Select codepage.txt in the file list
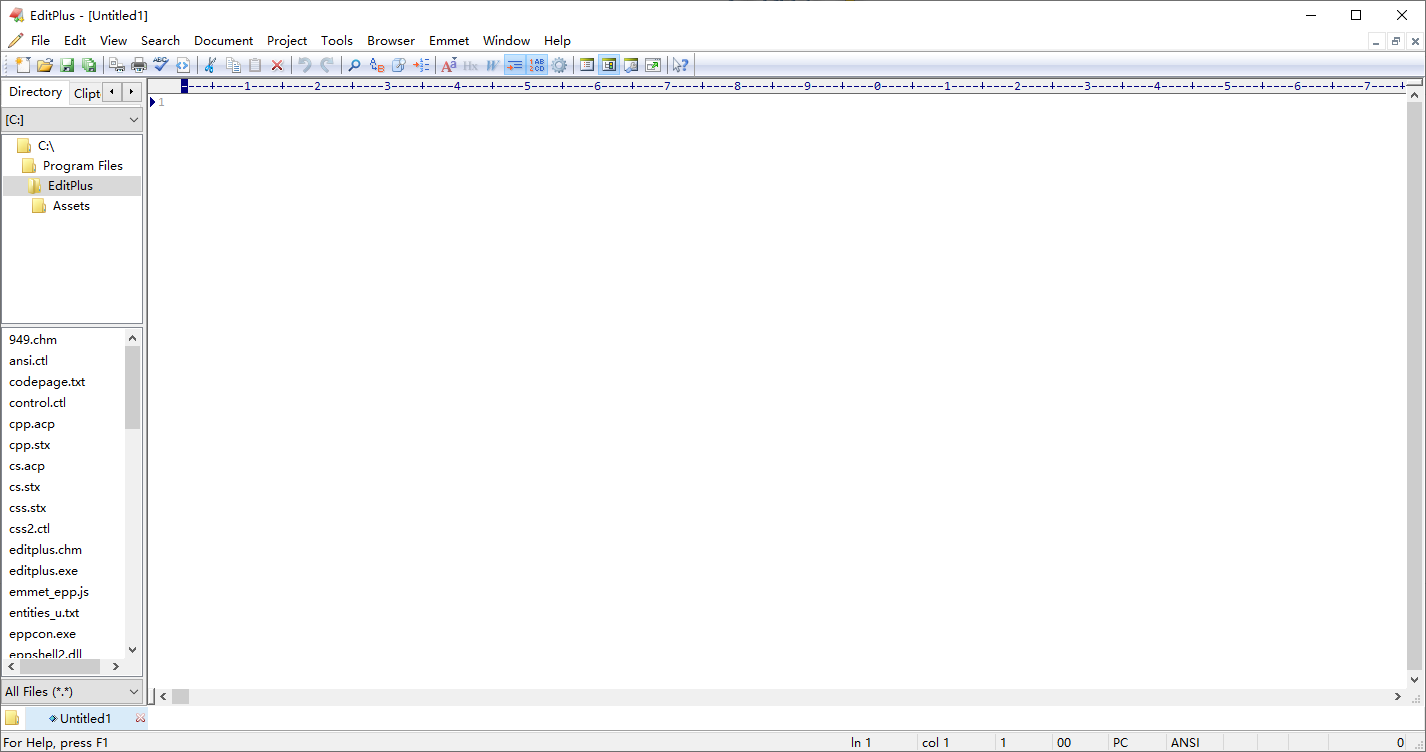The width and height of the screenshot is (1426, 752). [47, 382]
